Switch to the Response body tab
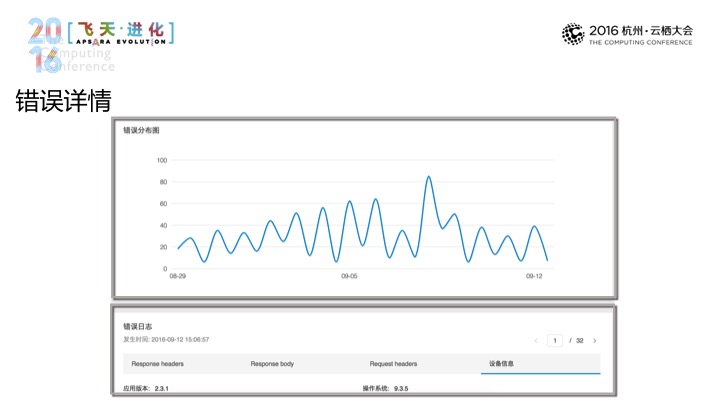Viewport: 720px width, 405px height. (272, 364)
